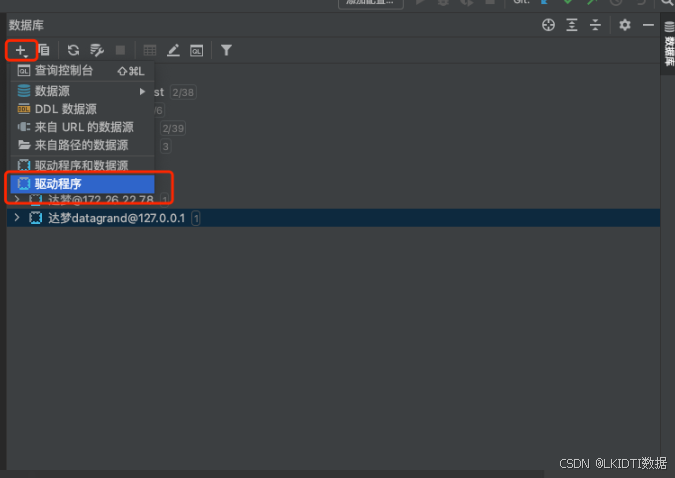Click the 2/38 schema count badge
The height and width of the screenshot is (478, 675).
pos(183,92)
